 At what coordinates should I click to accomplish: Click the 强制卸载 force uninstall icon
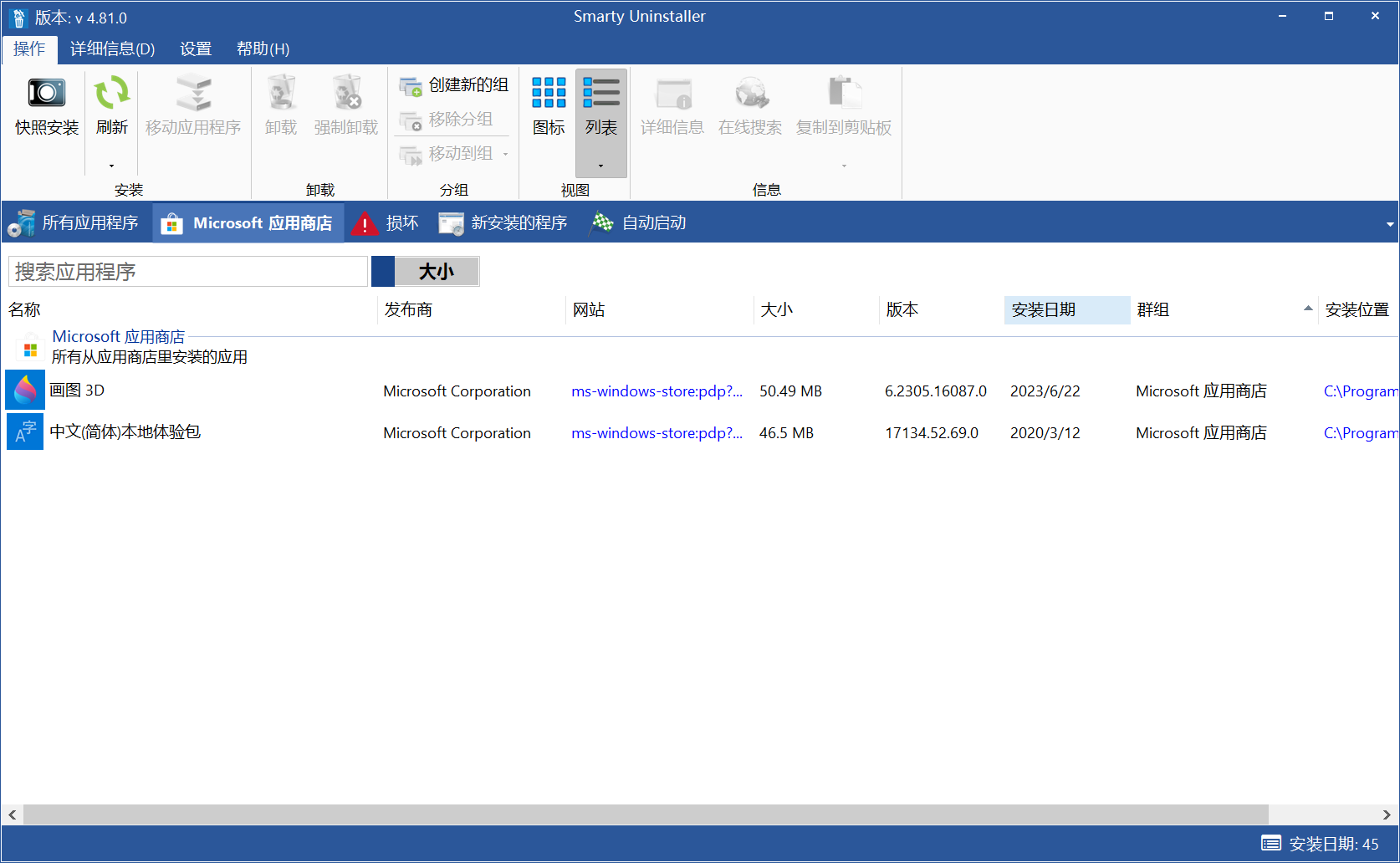pos(346,92)
